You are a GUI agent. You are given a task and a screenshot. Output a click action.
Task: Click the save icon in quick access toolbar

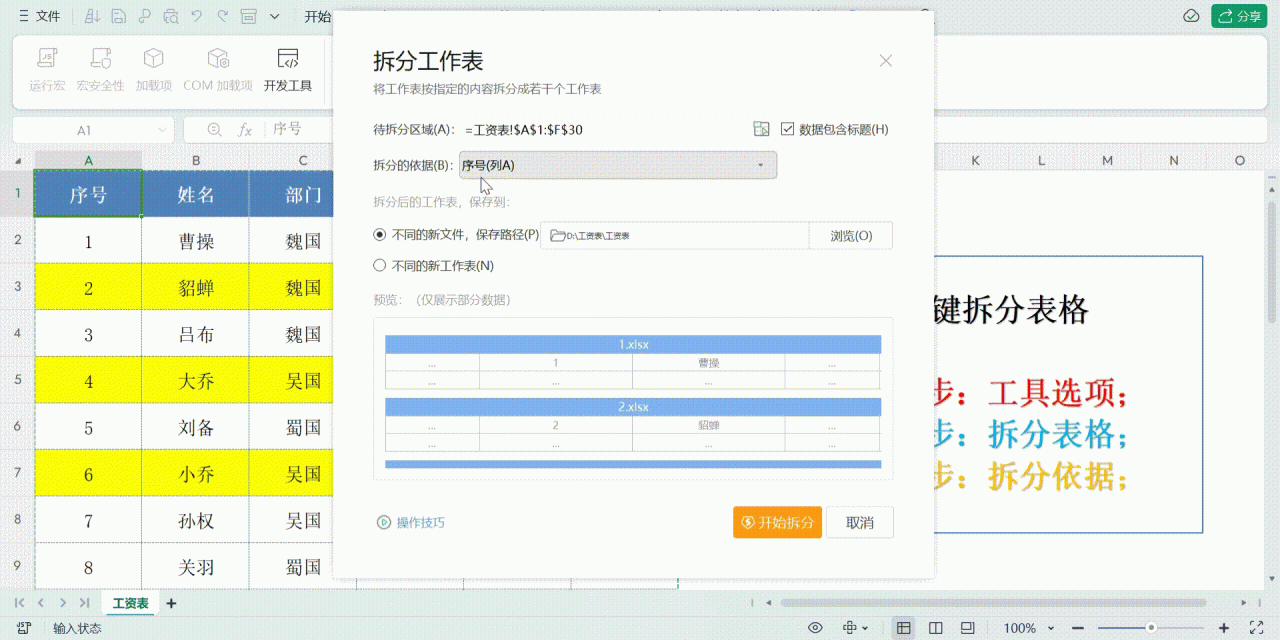[119, 16]
